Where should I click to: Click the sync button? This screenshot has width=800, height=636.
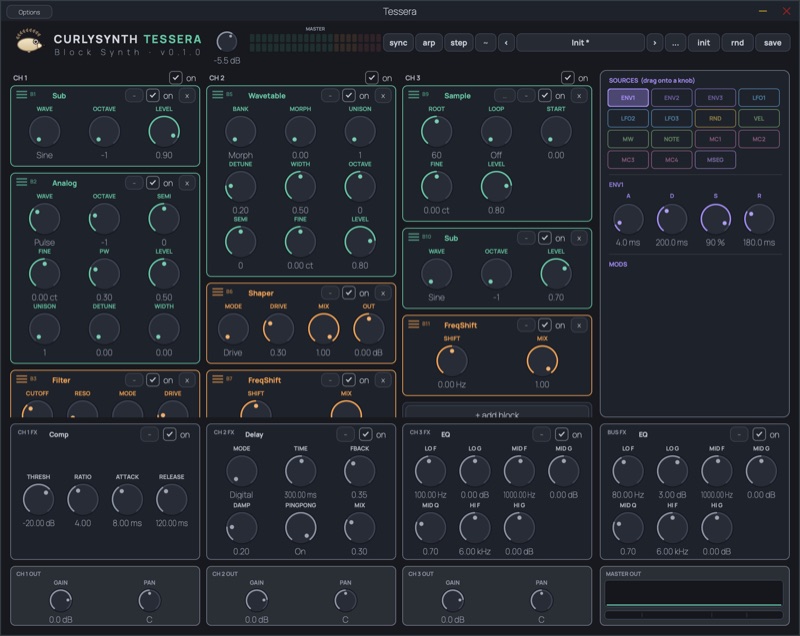(398, 43)
